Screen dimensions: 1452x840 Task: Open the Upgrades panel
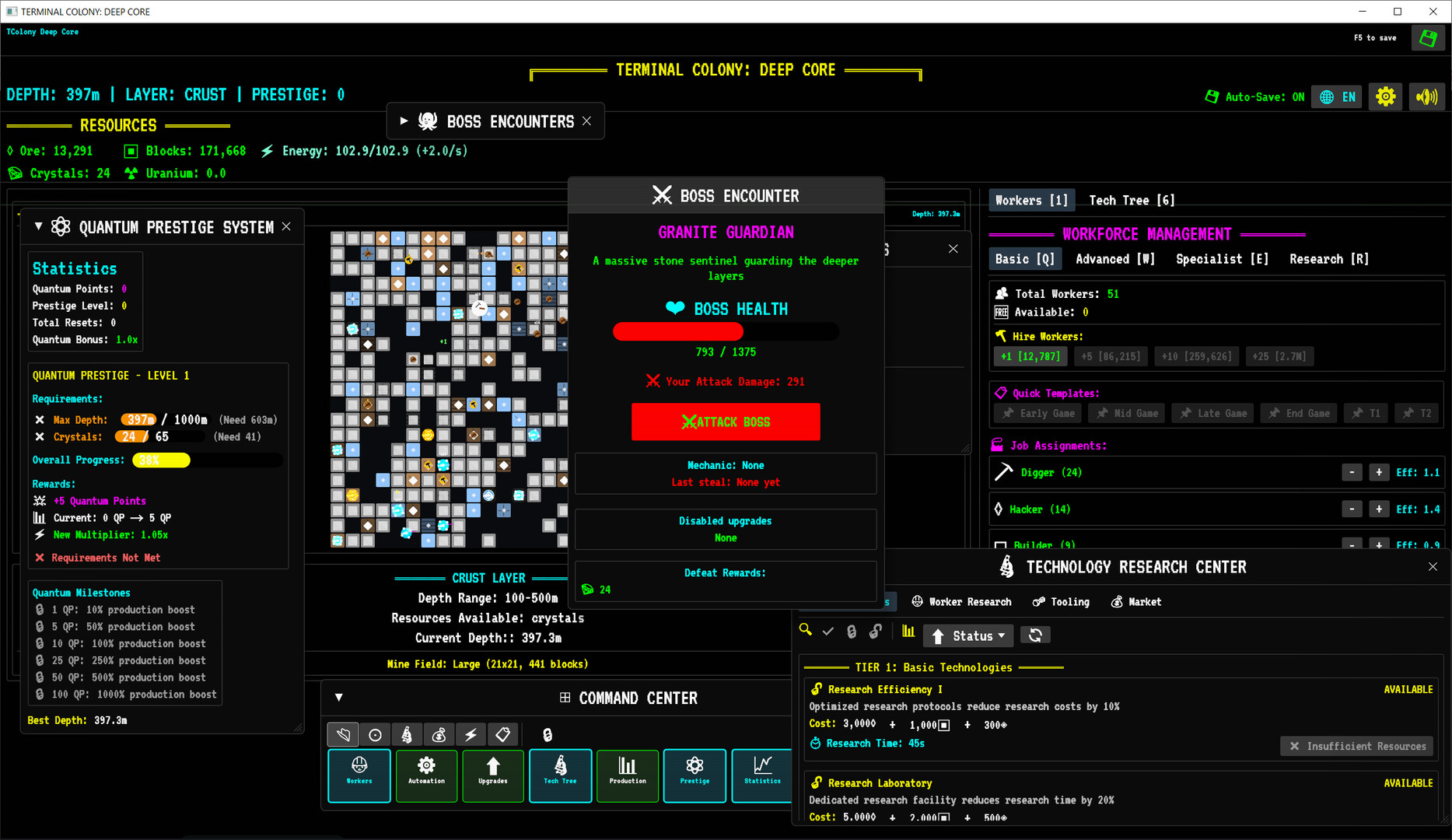point(492,775)
